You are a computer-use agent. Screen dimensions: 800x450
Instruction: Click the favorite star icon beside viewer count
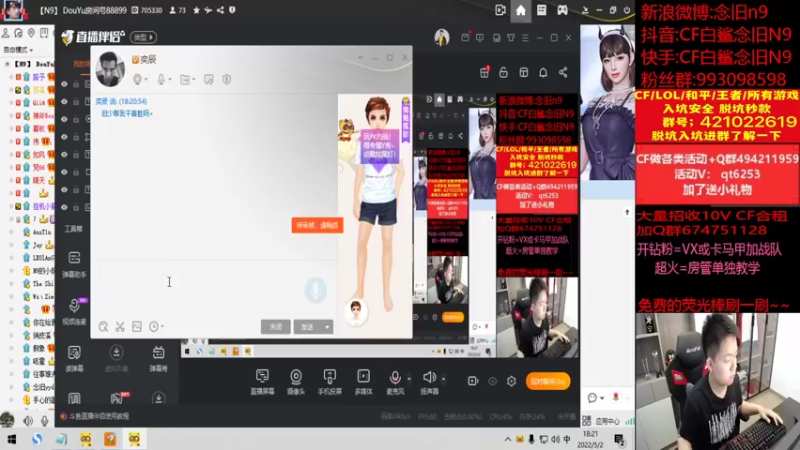click(196, 10)
